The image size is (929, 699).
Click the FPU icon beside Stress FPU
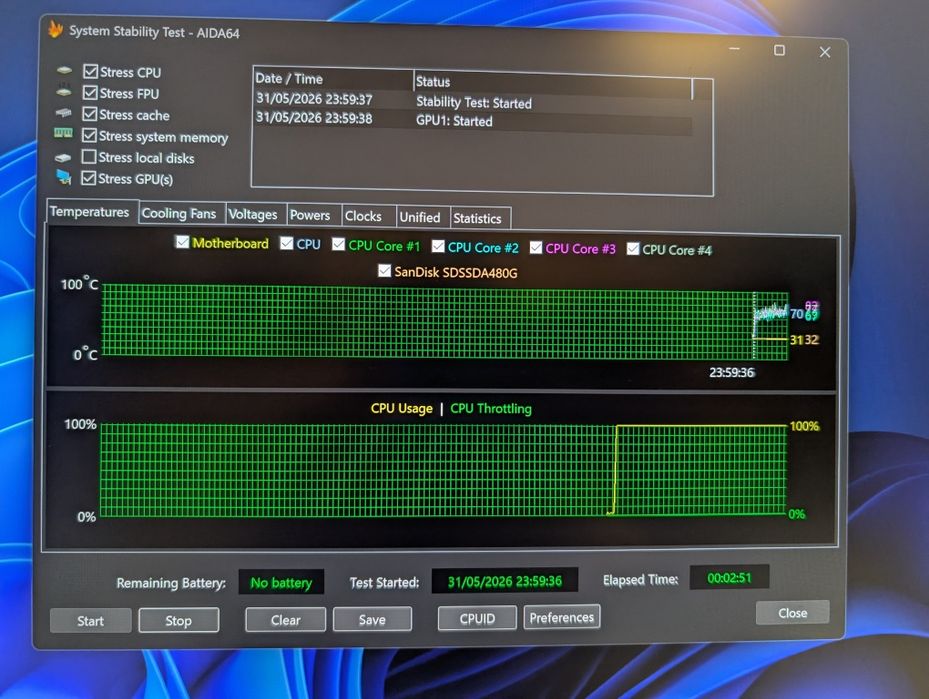pyautogui.click(x=64, y=91)
